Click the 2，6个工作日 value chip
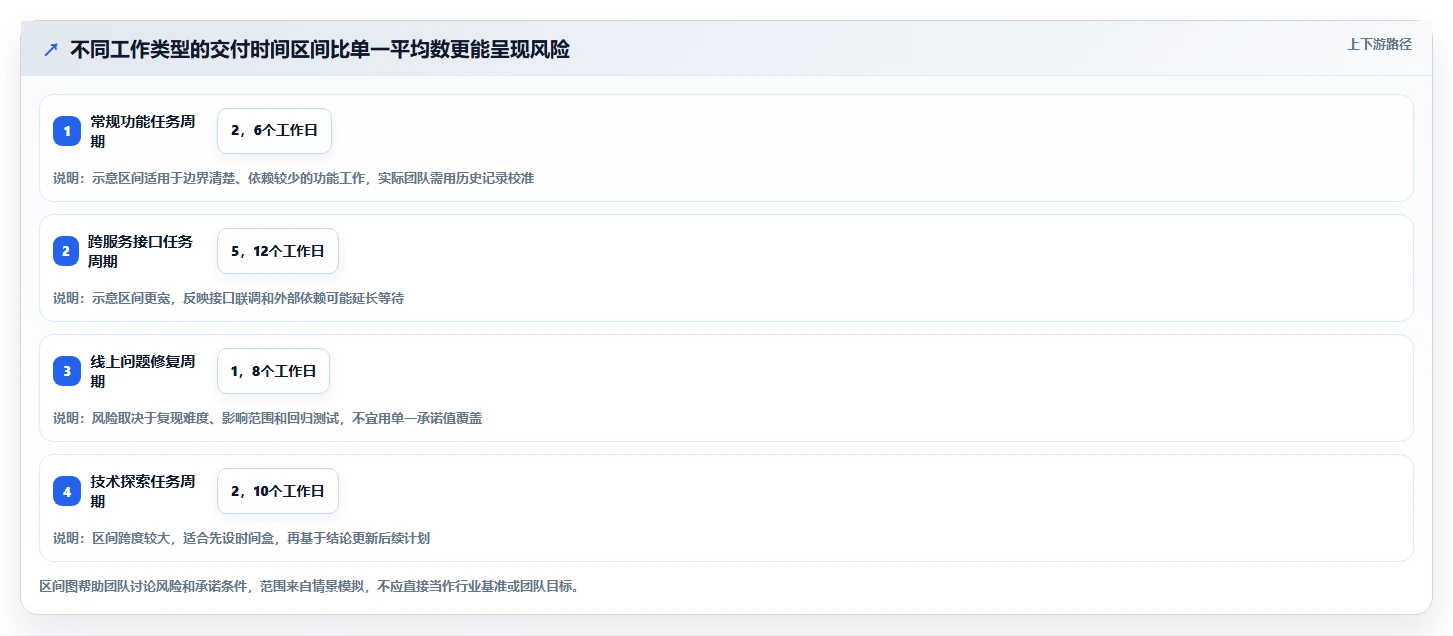Viewport: 1453px width, 636px height. (274, 131)
